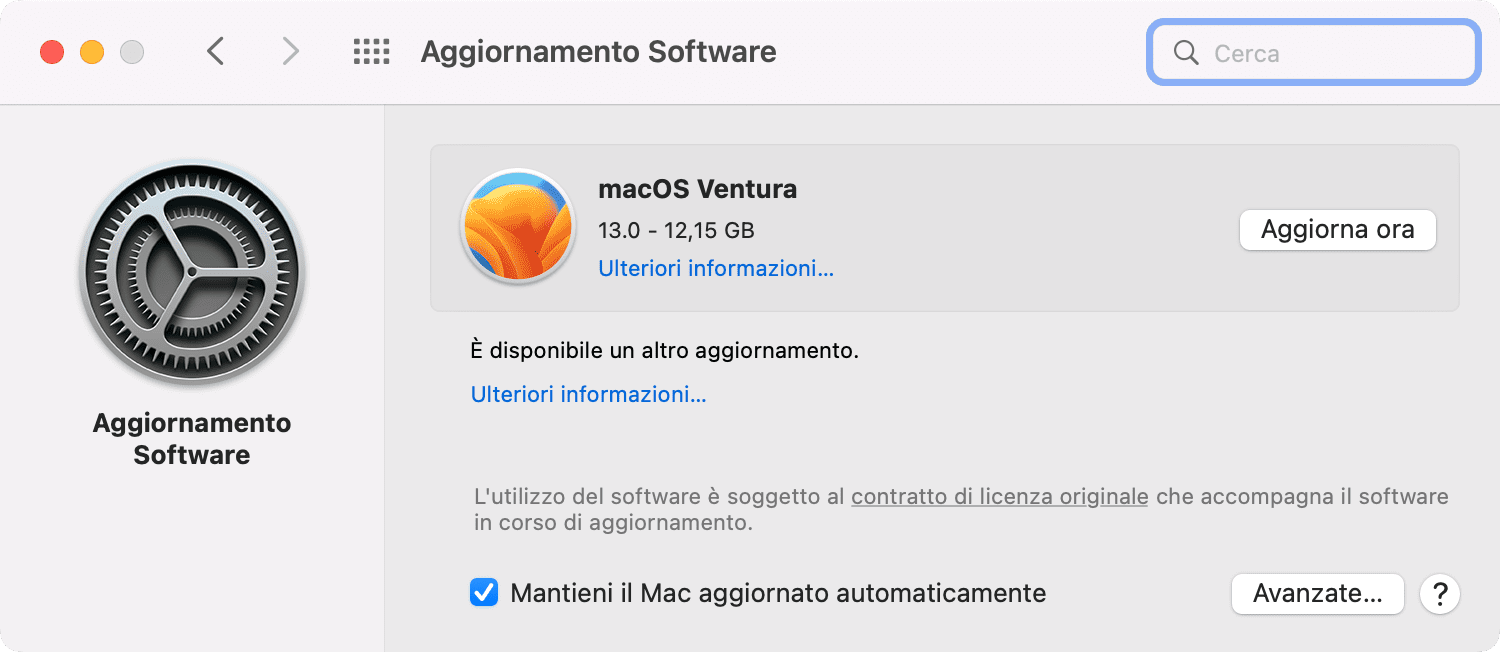Click the Aggiornamento Software window title
This screenshot has width=1500, height=652.
click(x=599, y=52)
